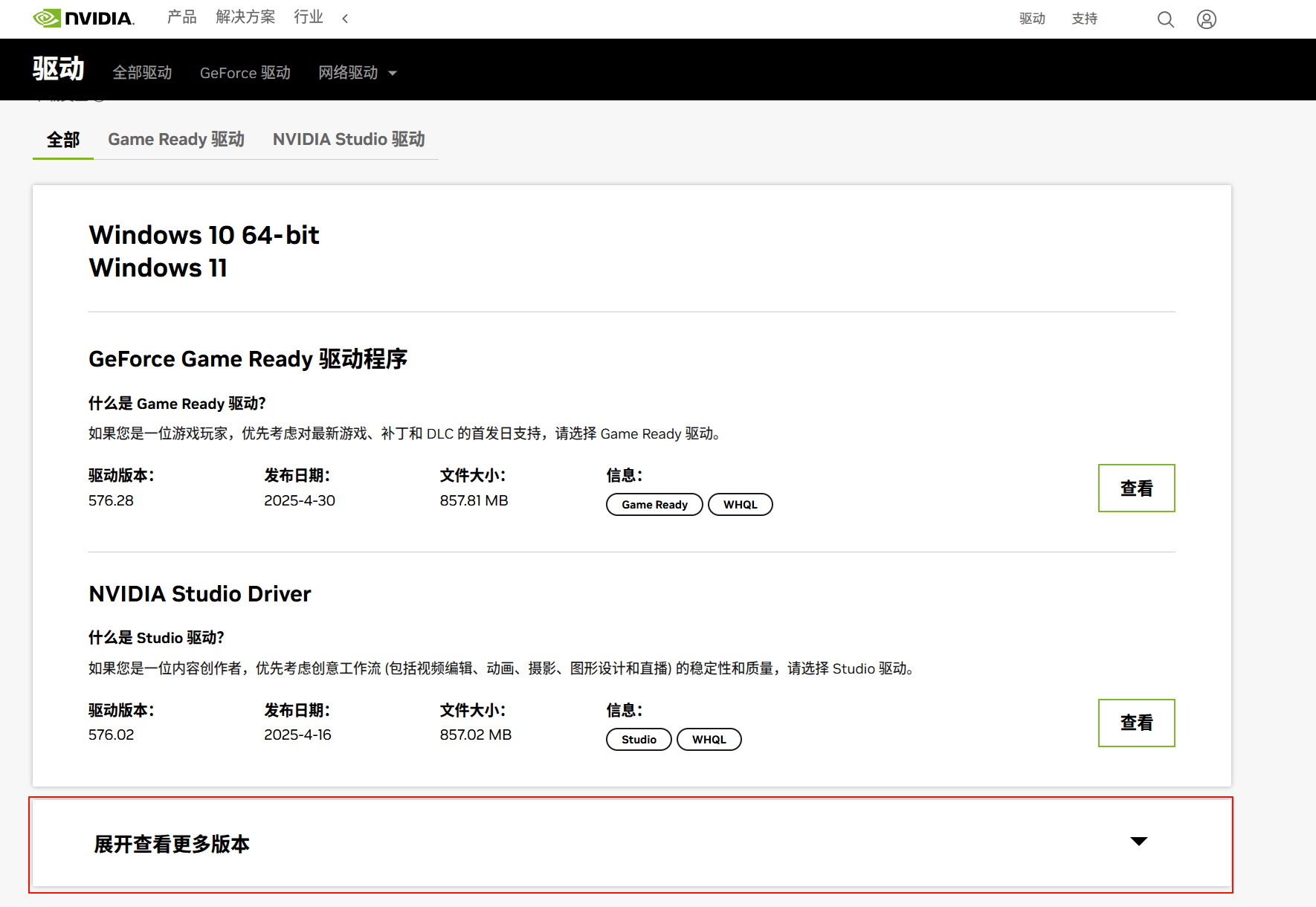Switch to NVIDIA Studio 驱动 tab
The image size is (1316, 907).
[x=349, y=140]
